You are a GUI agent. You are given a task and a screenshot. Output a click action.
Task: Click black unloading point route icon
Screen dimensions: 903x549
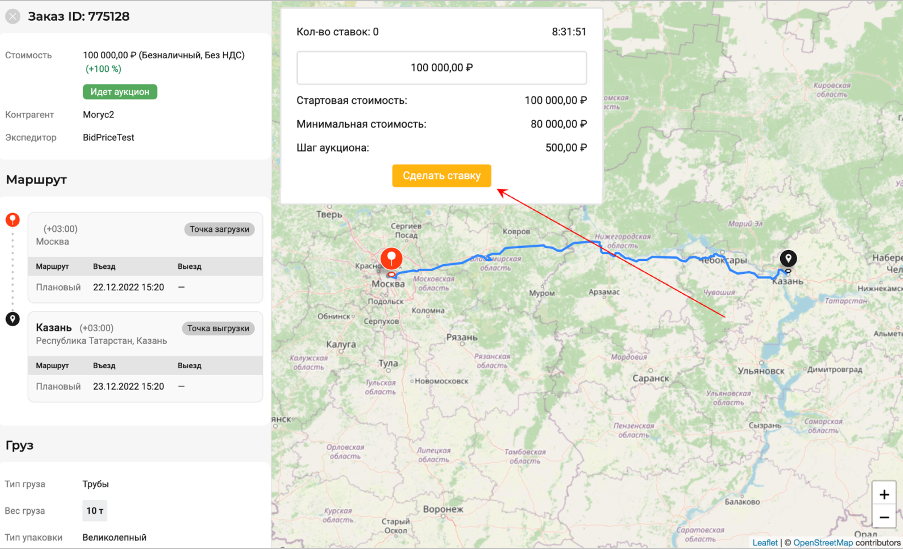point(13,319)
